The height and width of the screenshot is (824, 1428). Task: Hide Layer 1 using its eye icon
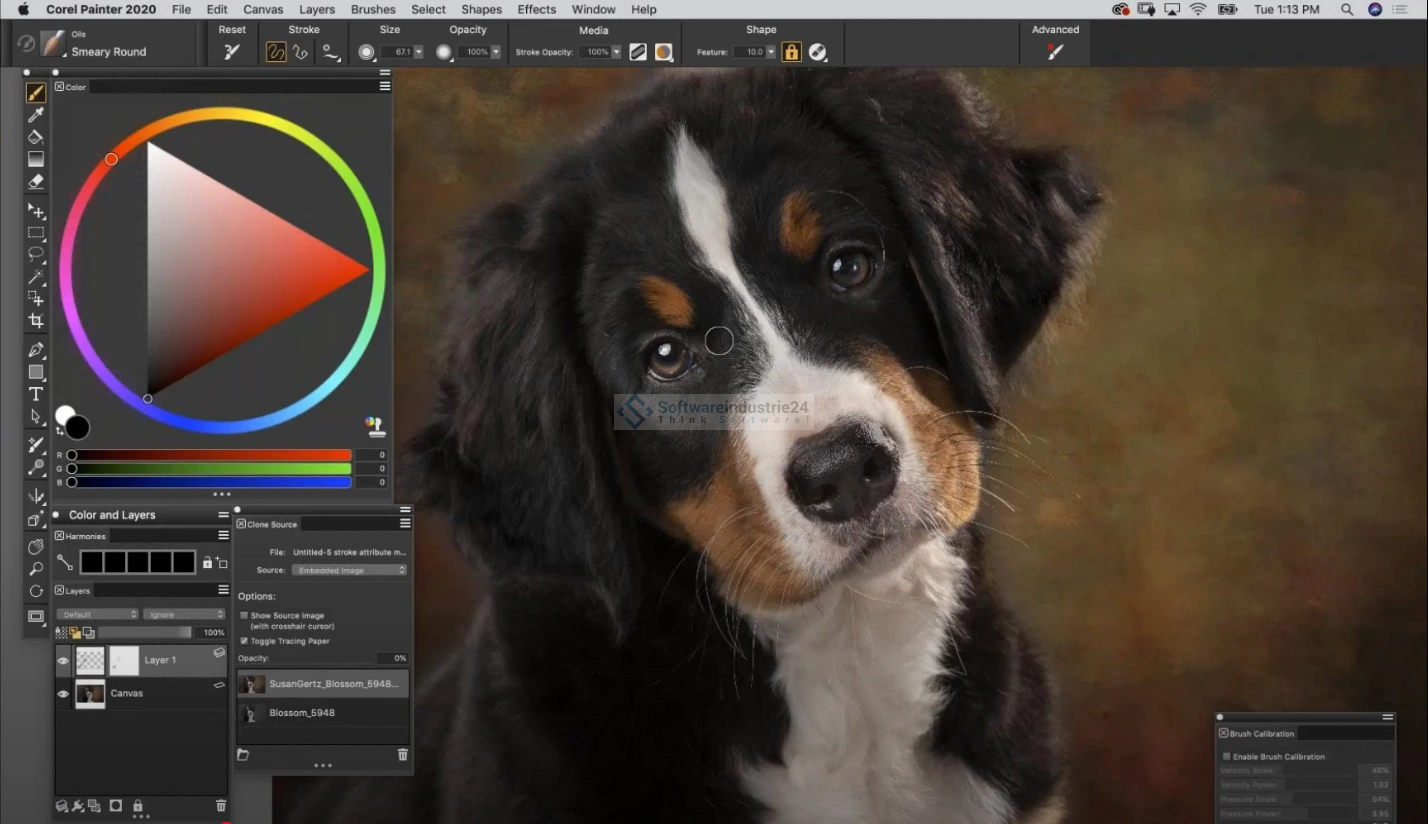[x=63, y=660]
